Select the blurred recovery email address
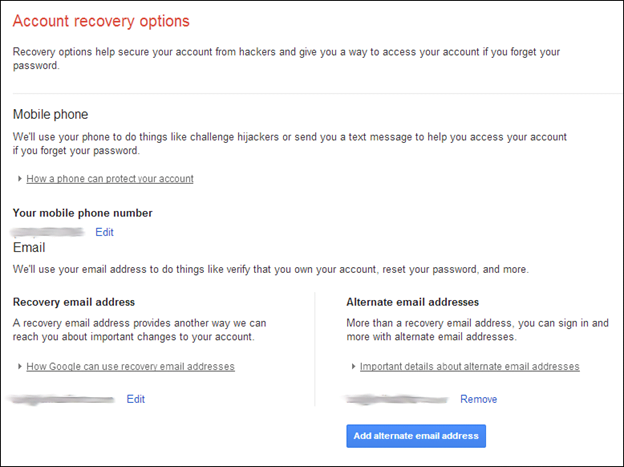This screenshot has width=624, height=467. point(62,399)
